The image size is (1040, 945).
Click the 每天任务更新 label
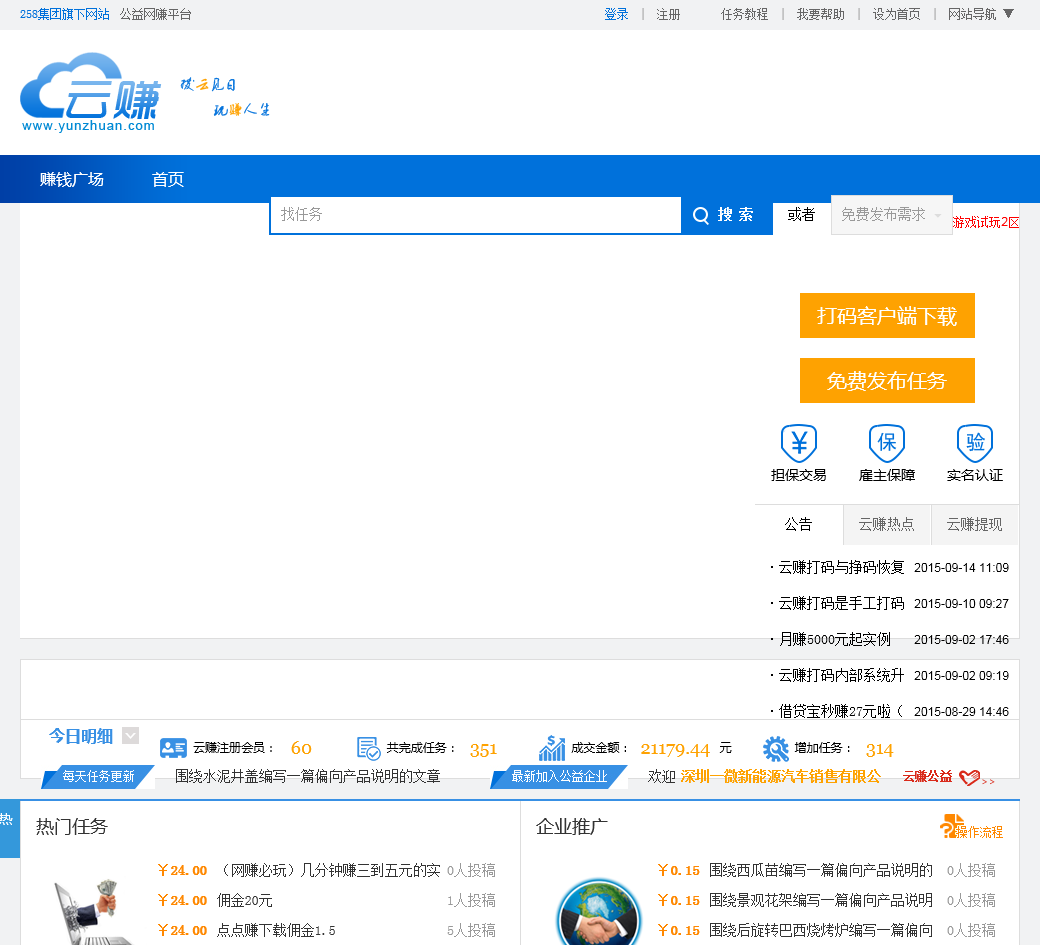[98, 777]
